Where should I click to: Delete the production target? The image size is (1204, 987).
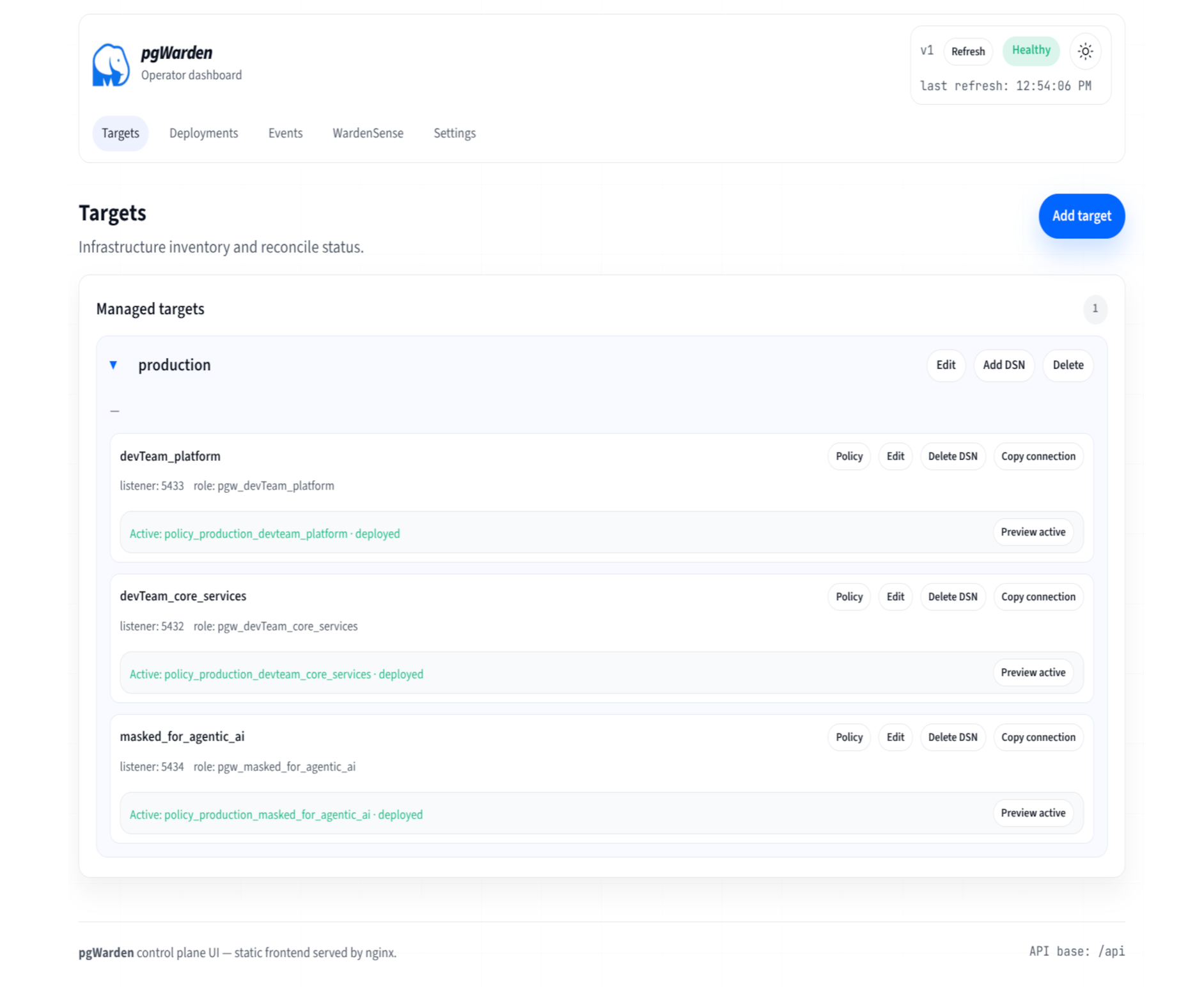point(1068,365)
